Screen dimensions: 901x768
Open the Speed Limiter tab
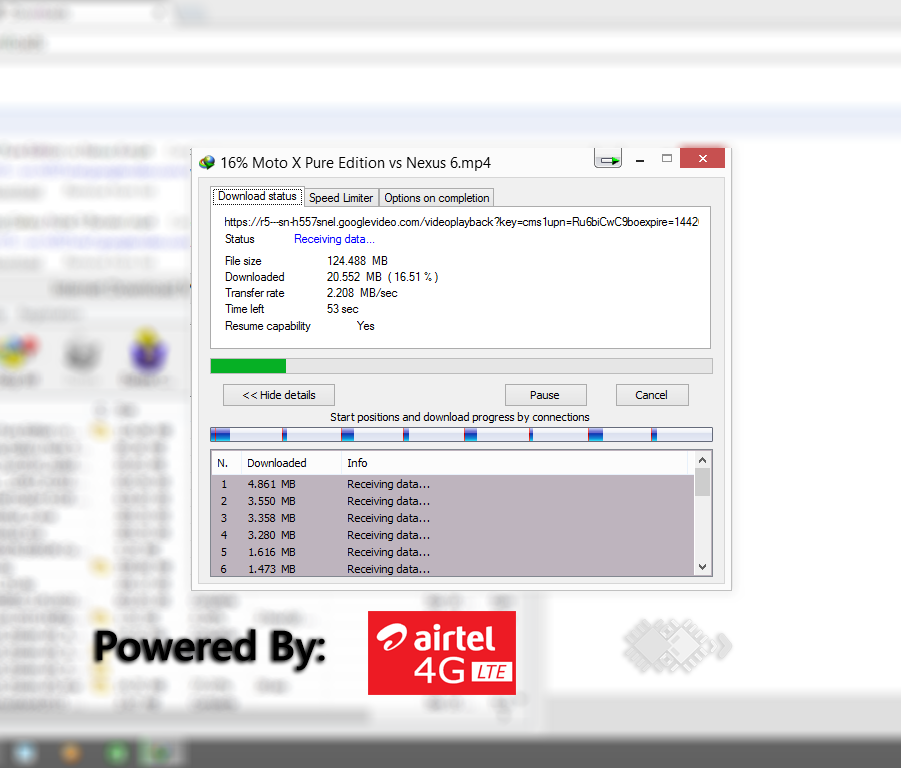tap(341, 198)
